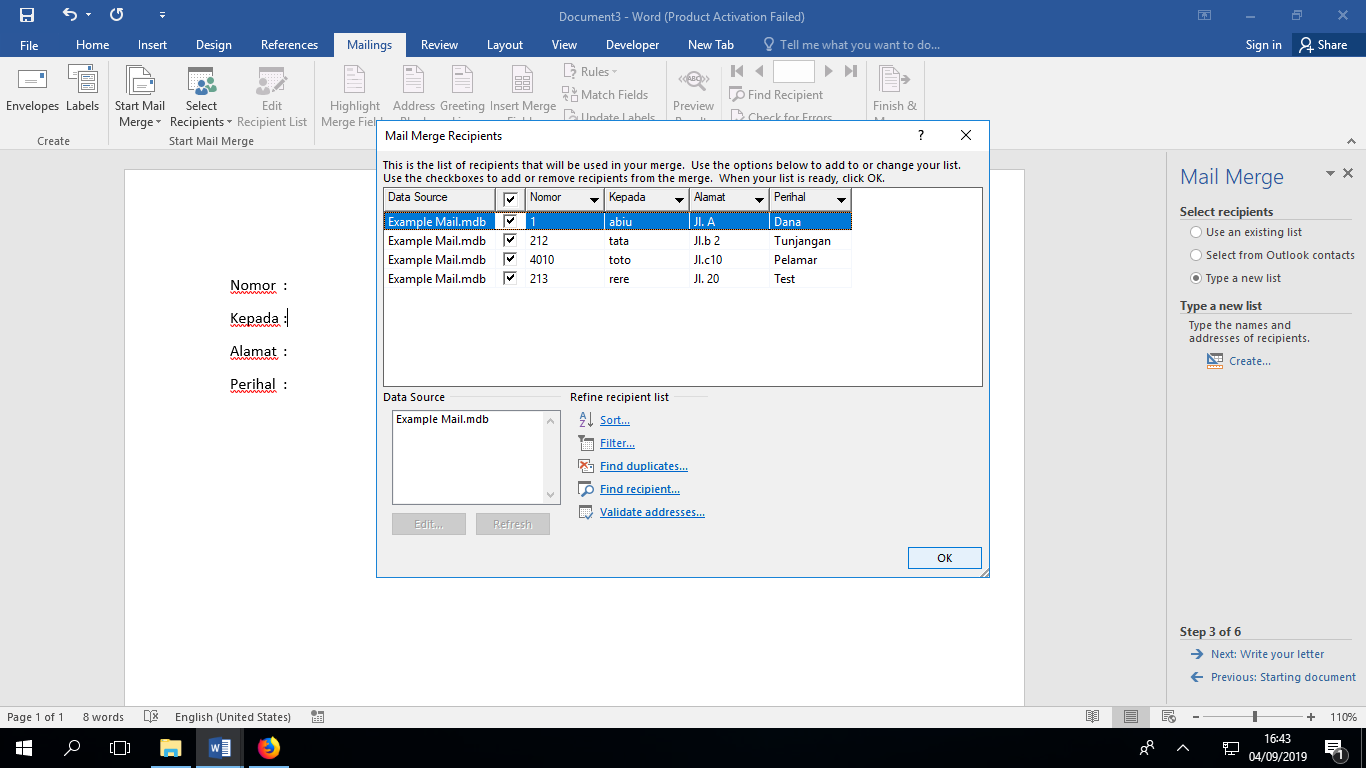Click OK to confirm the recipient list
Image resolution: width=1366 pixels, height=768 pixels.
[x=944, y=558]
